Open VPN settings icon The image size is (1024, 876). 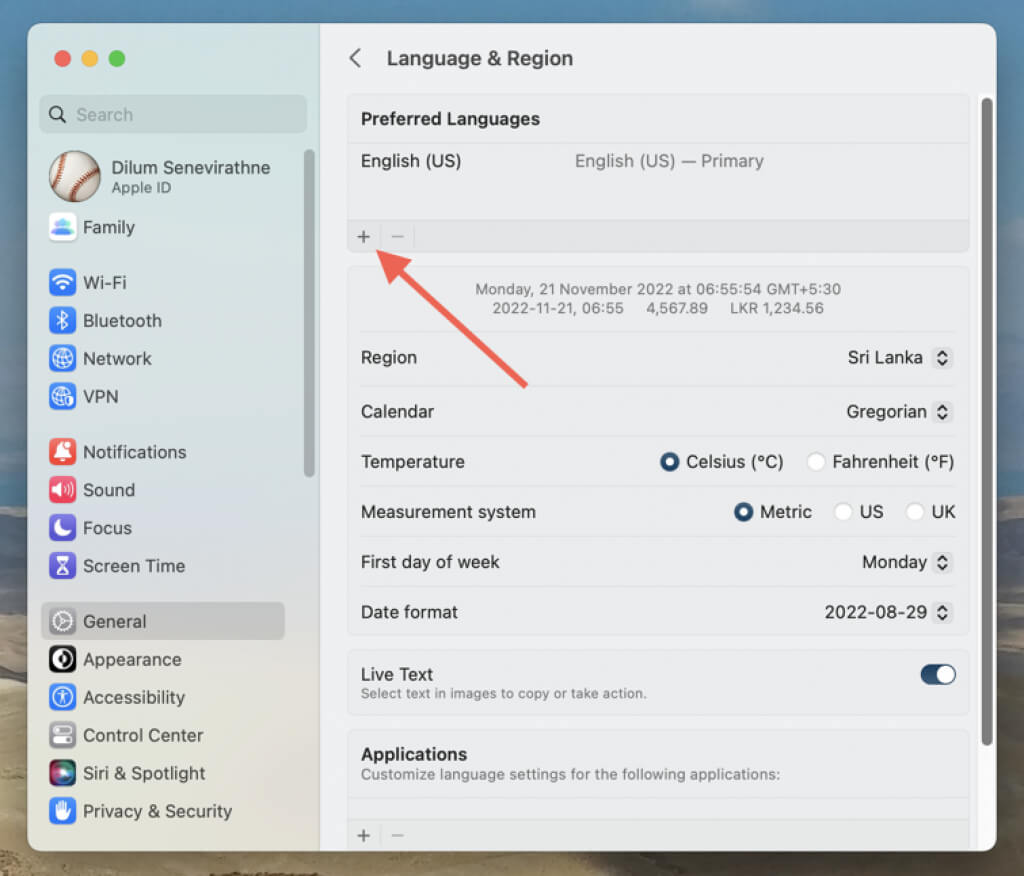[x=63, y=396]
